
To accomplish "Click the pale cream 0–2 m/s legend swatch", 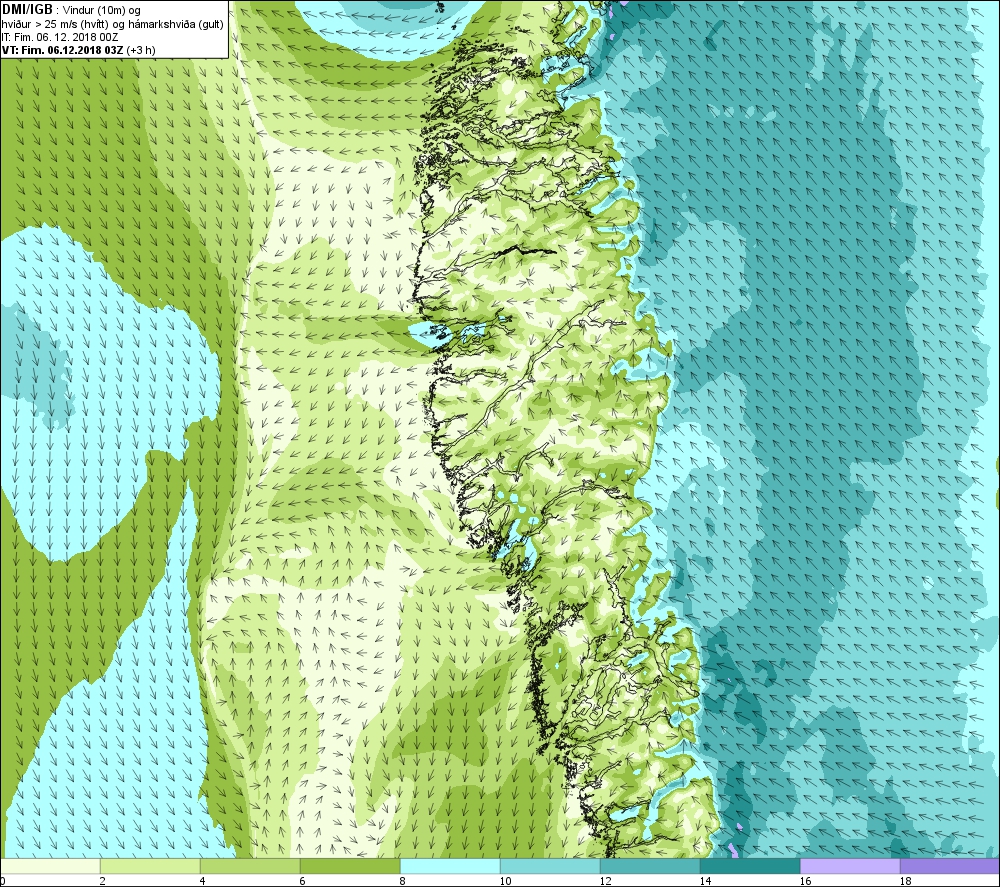I will click(x=50, y=866).
